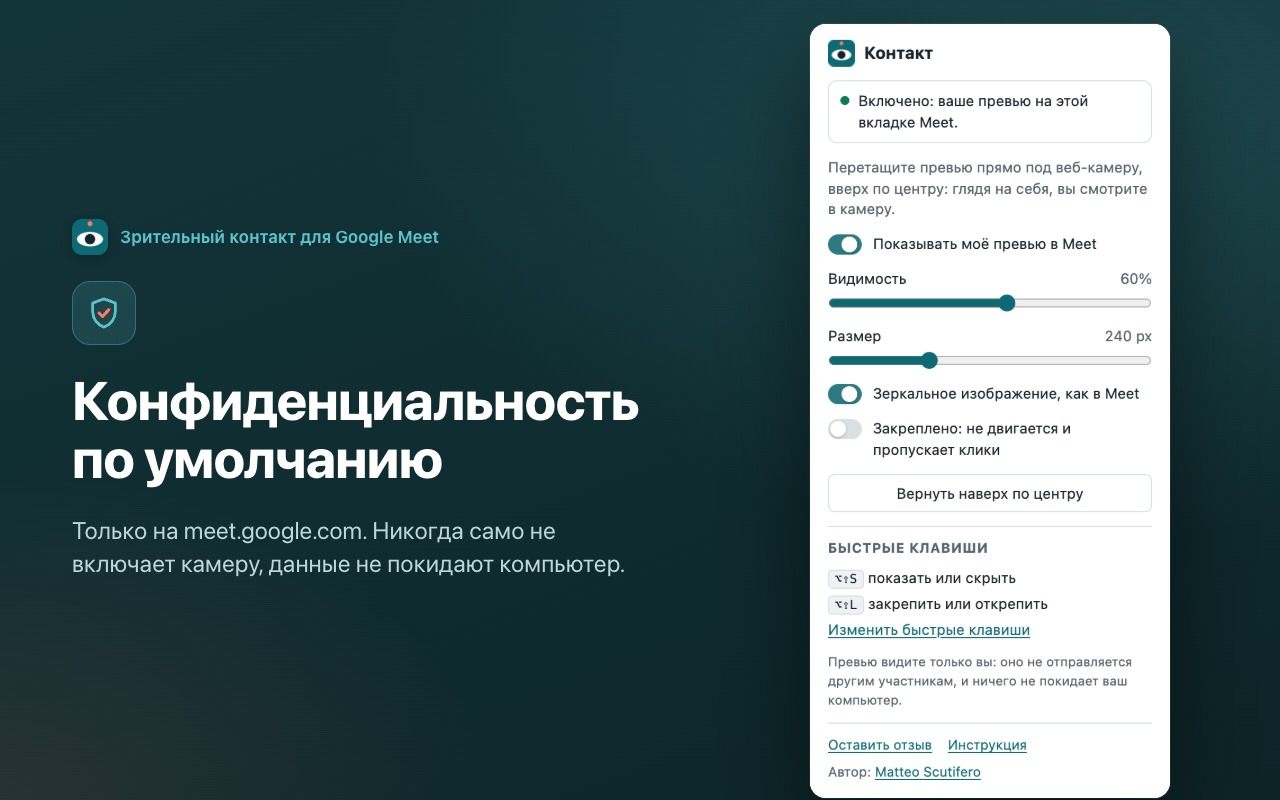Screen dimensions: 1280x800
Task: Enable the Закреплено lock toggle
Action: click(x=845, y=429)
